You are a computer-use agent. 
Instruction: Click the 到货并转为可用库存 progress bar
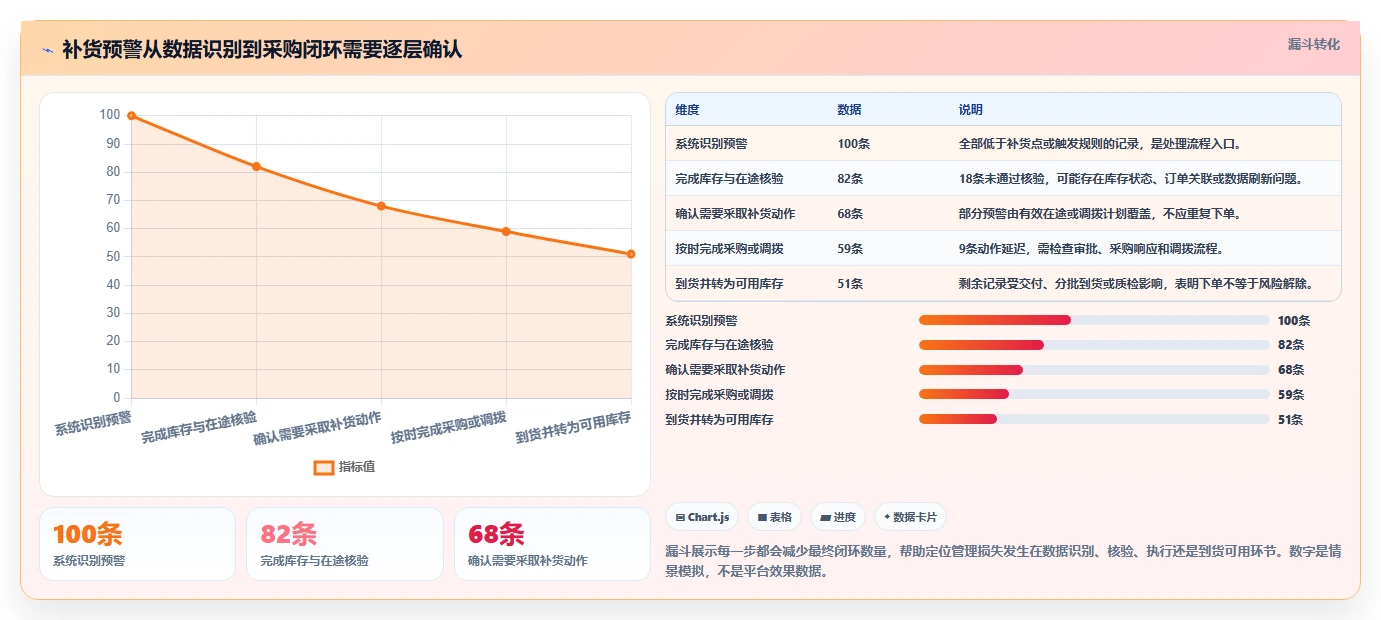point(1094,420)
